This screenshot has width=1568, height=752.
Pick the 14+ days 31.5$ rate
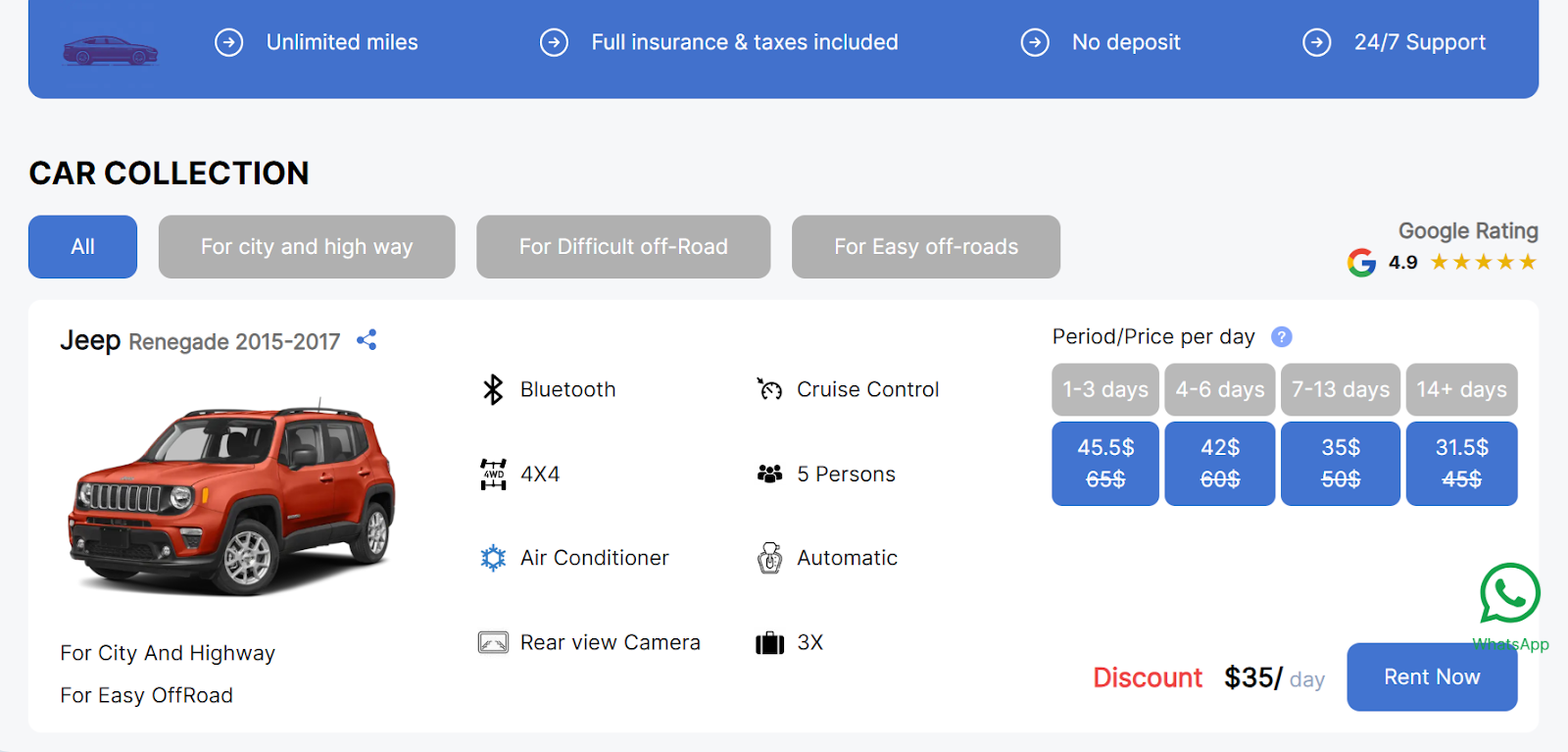point(1461,464)
